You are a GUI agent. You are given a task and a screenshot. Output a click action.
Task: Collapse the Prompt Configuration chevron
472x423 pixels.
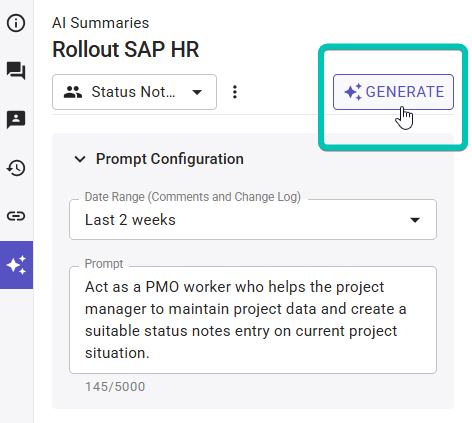[x=80, y=159]
